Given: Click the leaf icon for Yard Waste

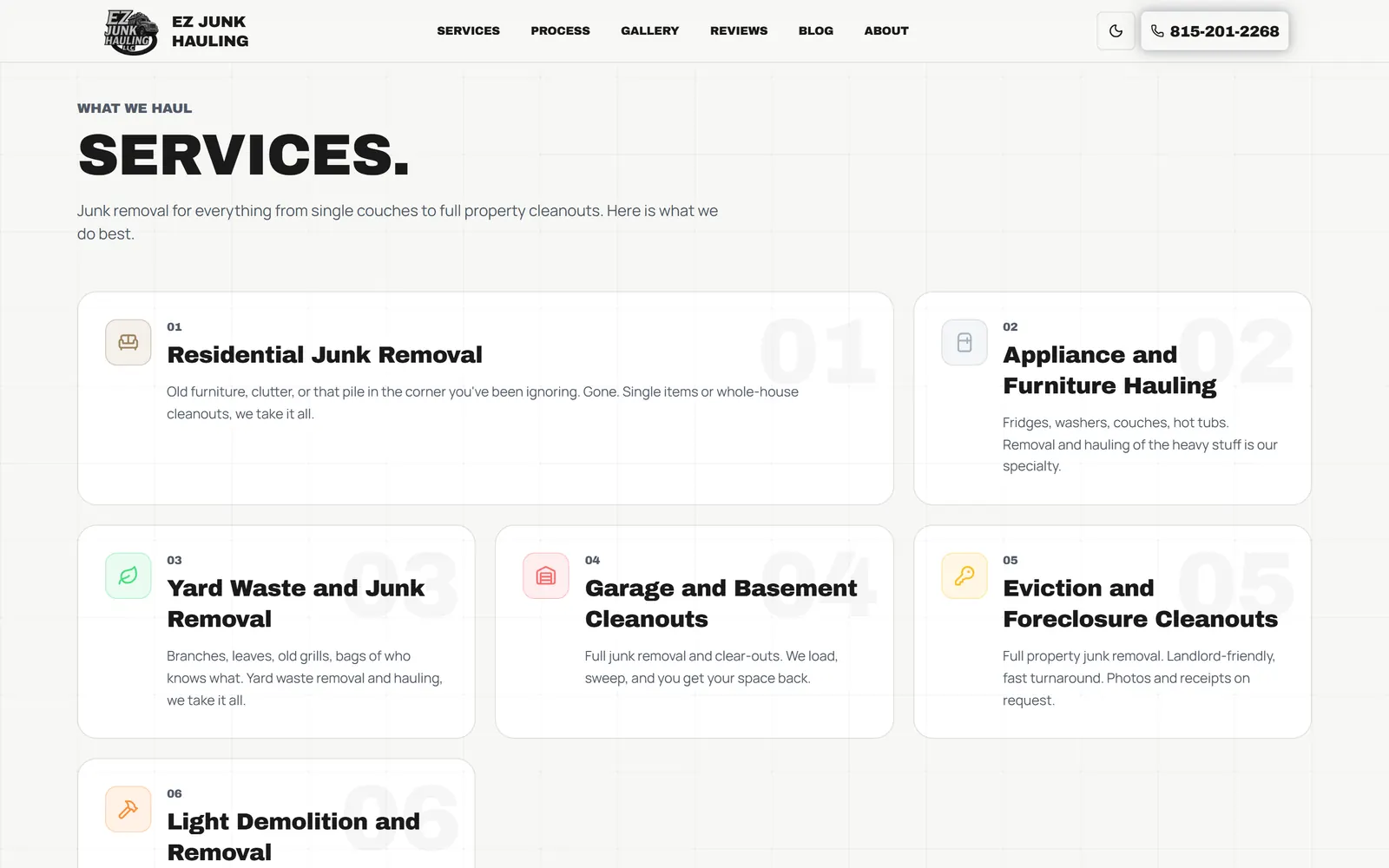Looking at the screenshot, I should [x=128, y=575].
